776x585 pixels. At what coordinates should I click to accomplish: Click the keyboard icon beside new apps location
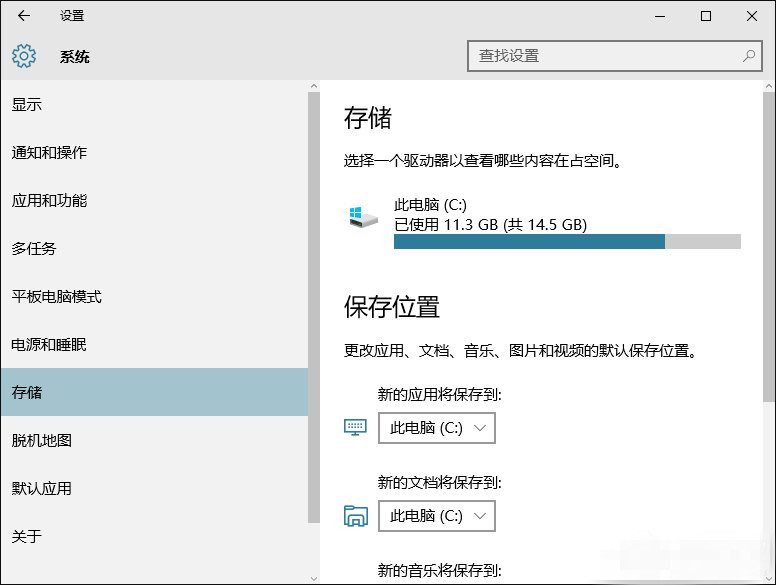(355, 428)
